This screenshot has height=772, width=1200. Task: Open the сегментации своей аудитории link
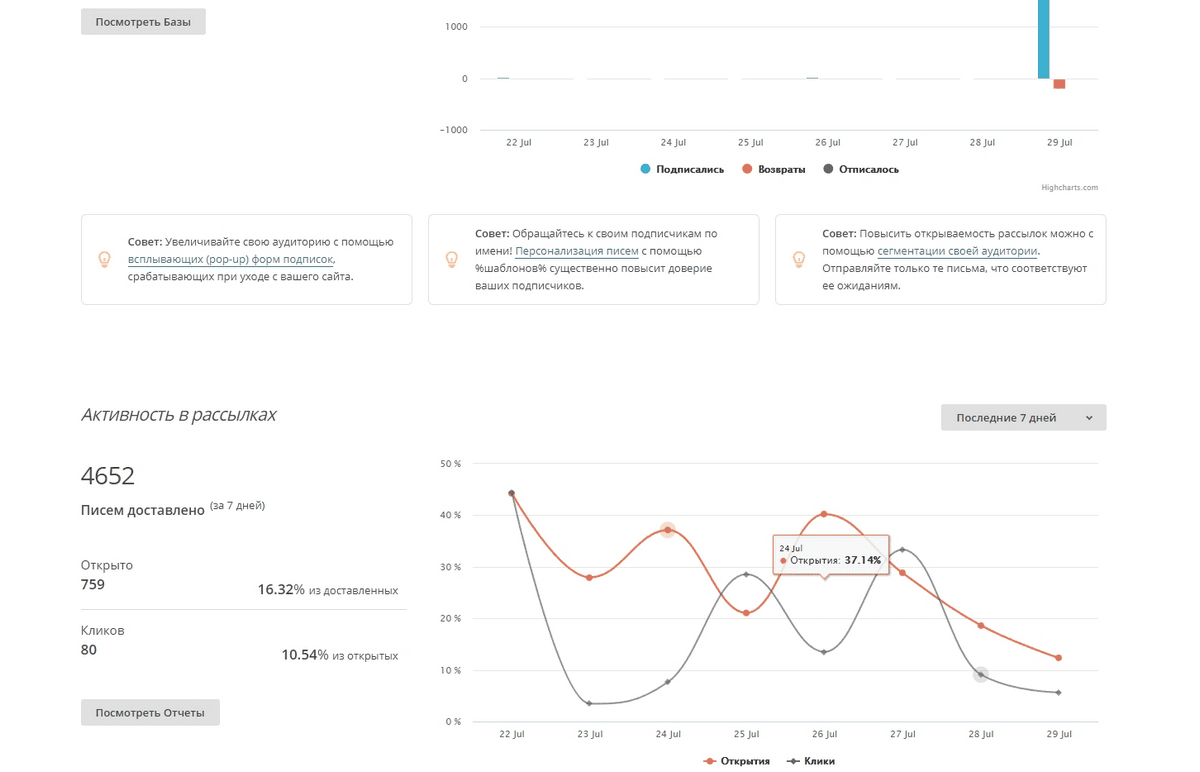957,251
